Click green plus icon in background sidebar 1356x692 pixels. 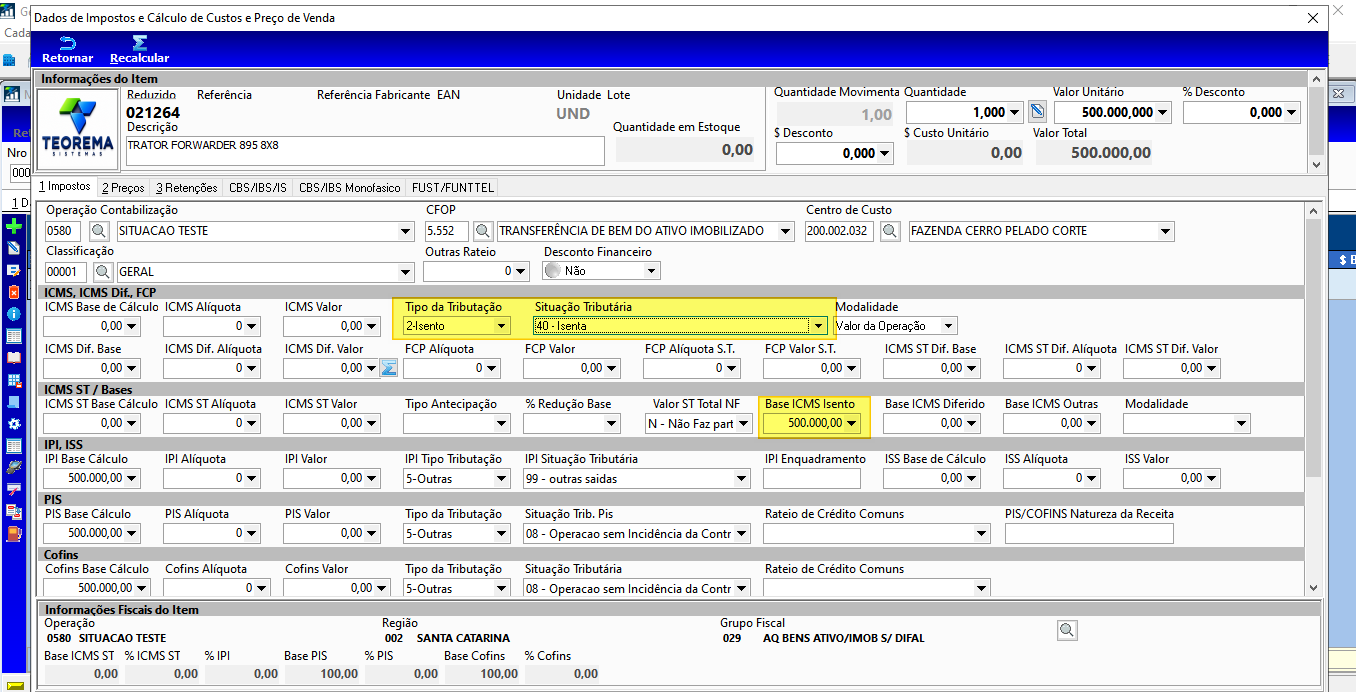click(x=14, y=227)
